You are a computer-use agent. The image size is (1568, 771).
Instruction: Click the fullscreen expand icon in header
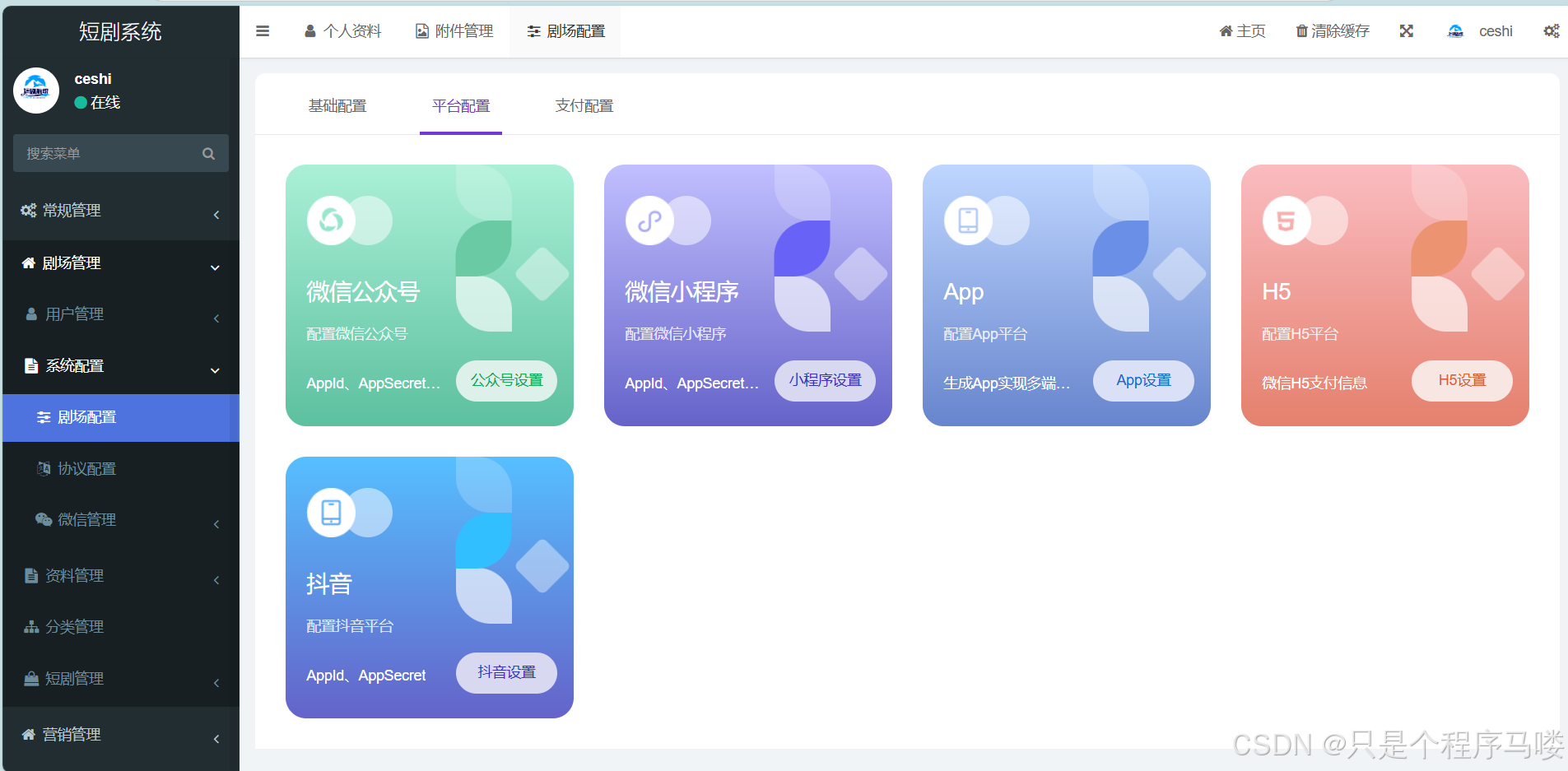point(1407,31)
